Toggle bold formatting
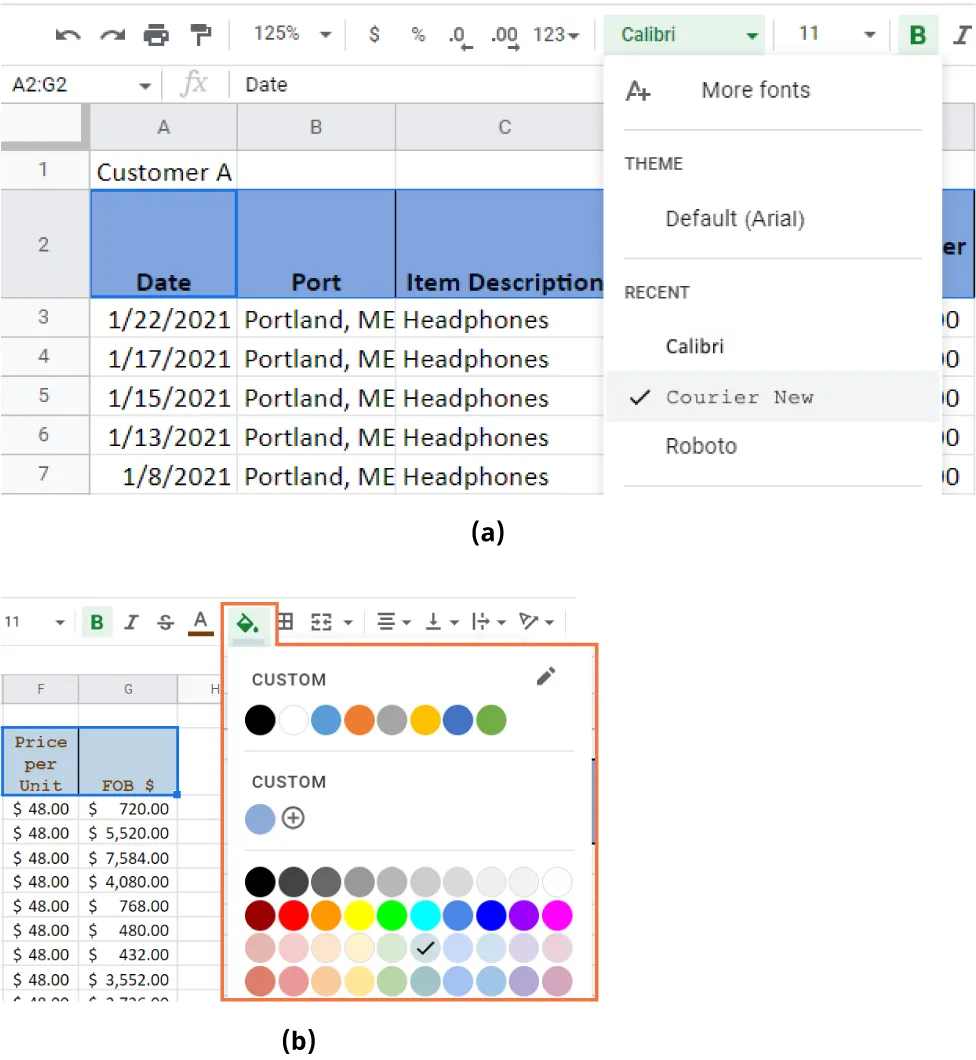 pyautogui.click(x=917, y=34)
